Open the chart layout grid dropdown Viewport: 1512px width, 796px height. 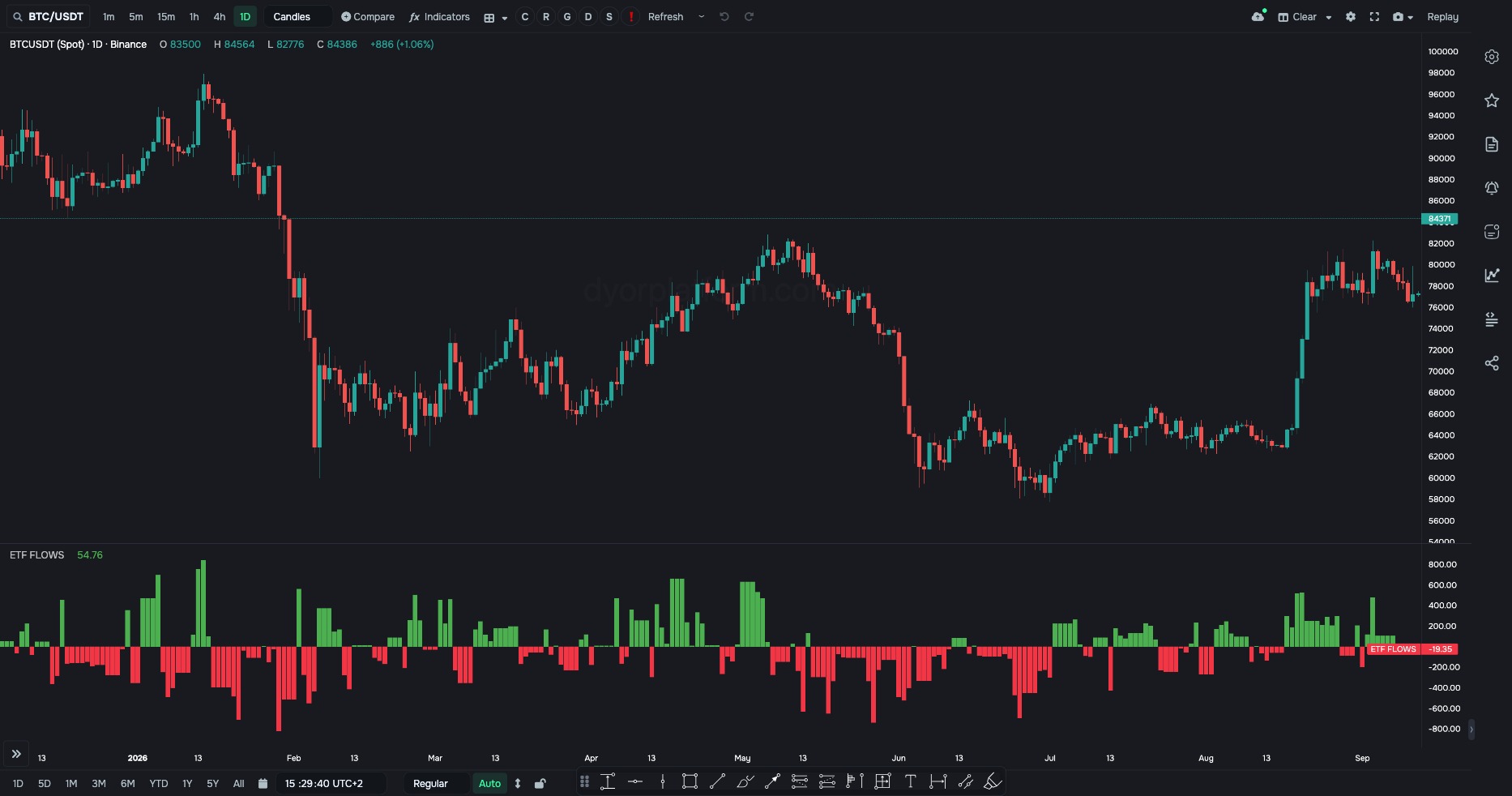(495, 17)
